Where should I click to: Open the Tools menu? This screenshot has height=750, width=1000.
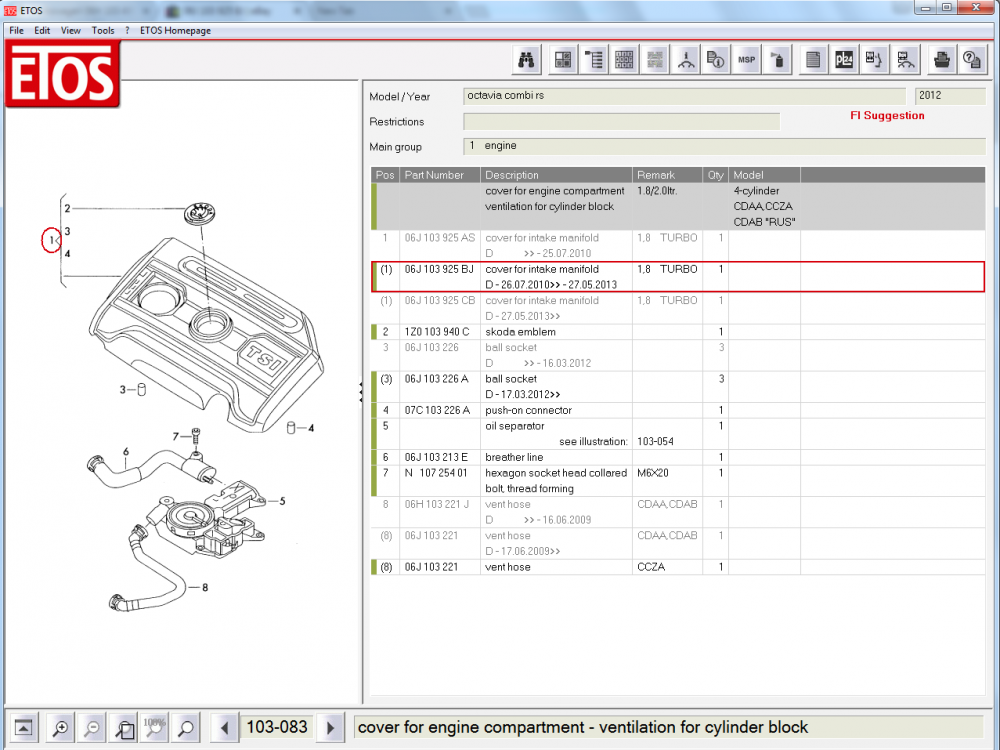point(103,30)
